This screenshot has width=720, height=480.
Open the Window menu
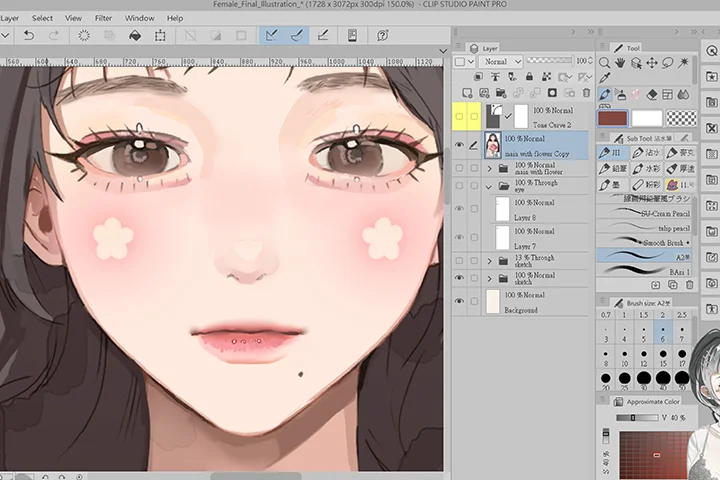coord(140,18)
